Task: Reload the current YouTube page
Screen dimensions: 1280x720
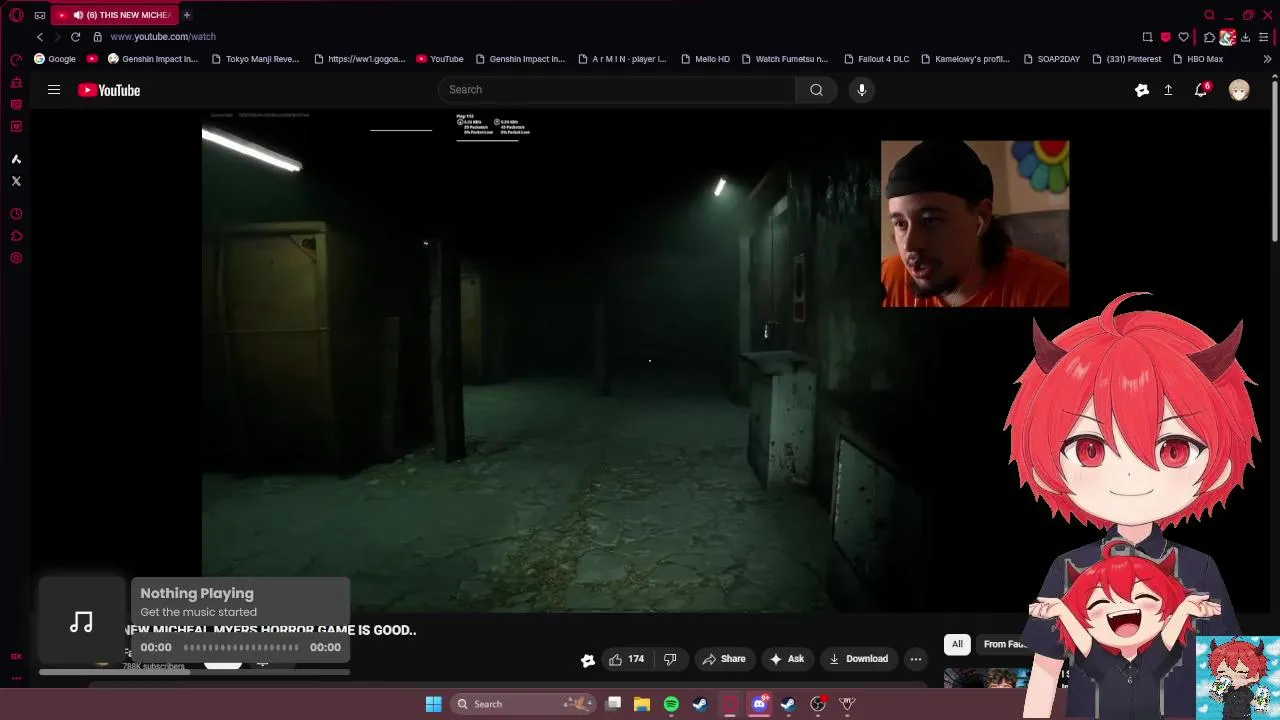Action: click(x=75, y=37)
